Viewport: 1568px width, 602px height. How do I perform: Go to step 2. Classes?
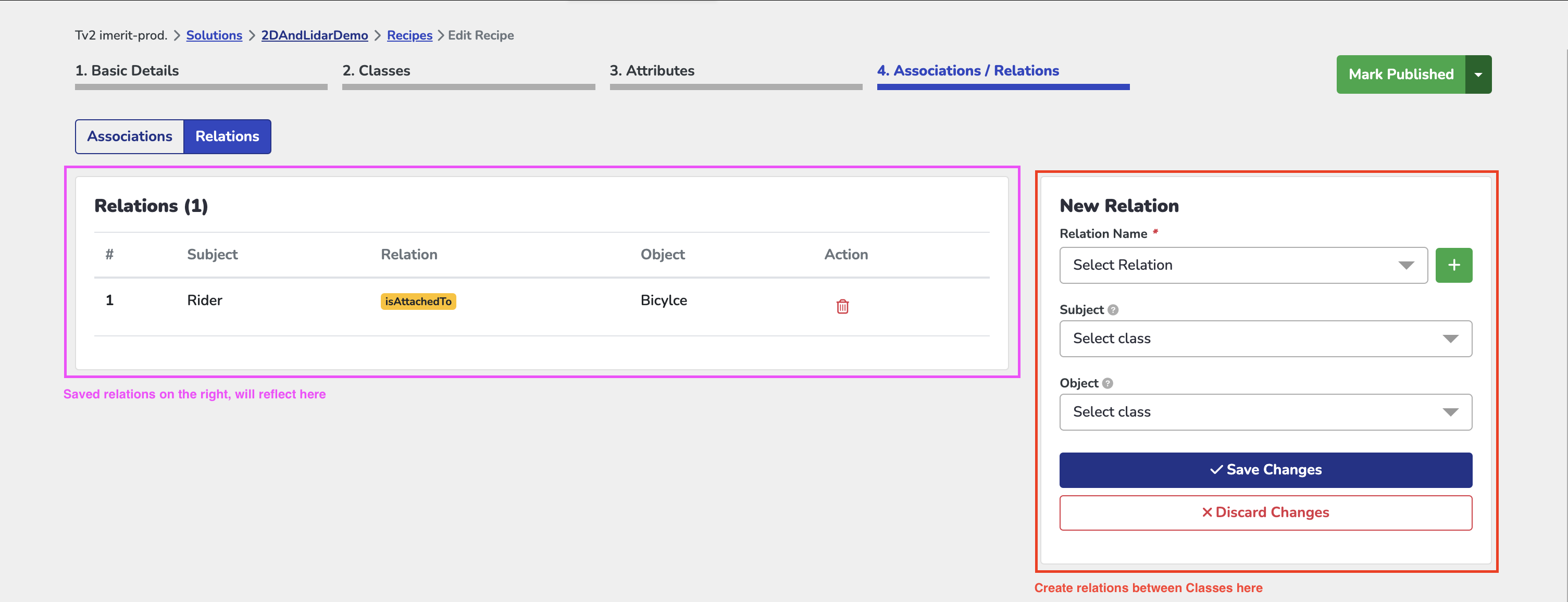[376, 71]
